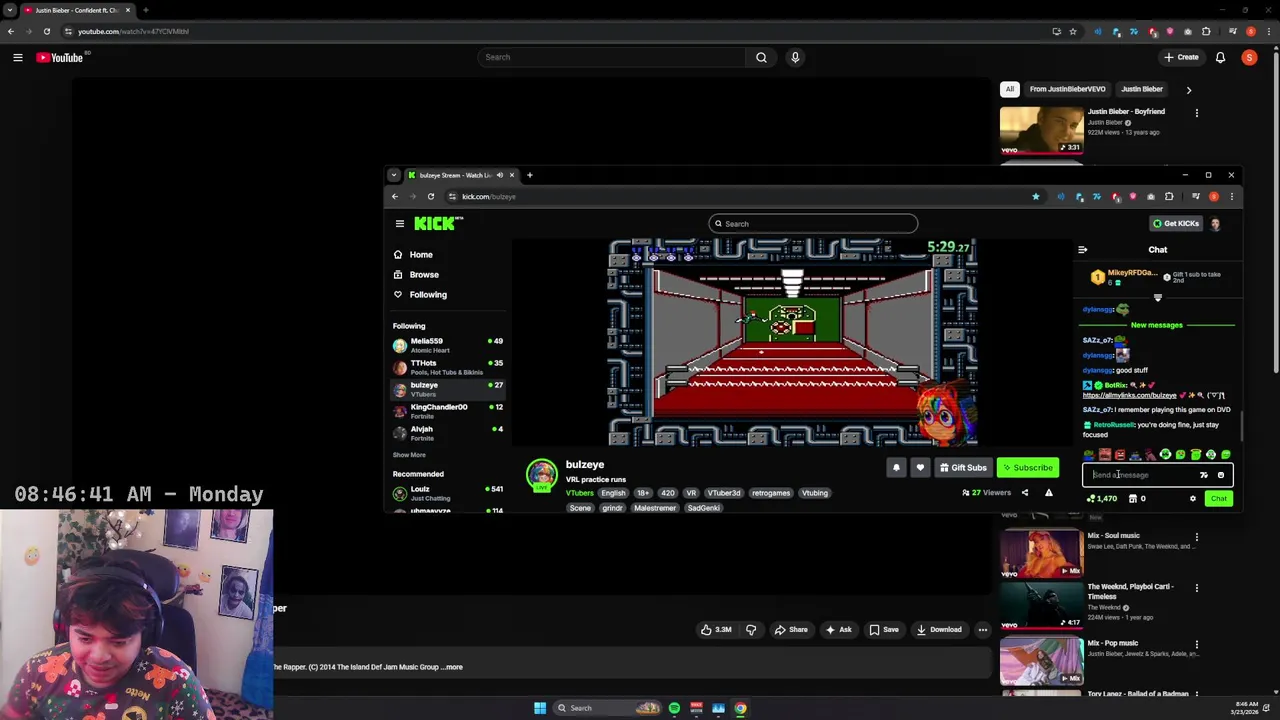Open Windows Start menu
This screenshot has width=1280, height=720.
[540, 708]
